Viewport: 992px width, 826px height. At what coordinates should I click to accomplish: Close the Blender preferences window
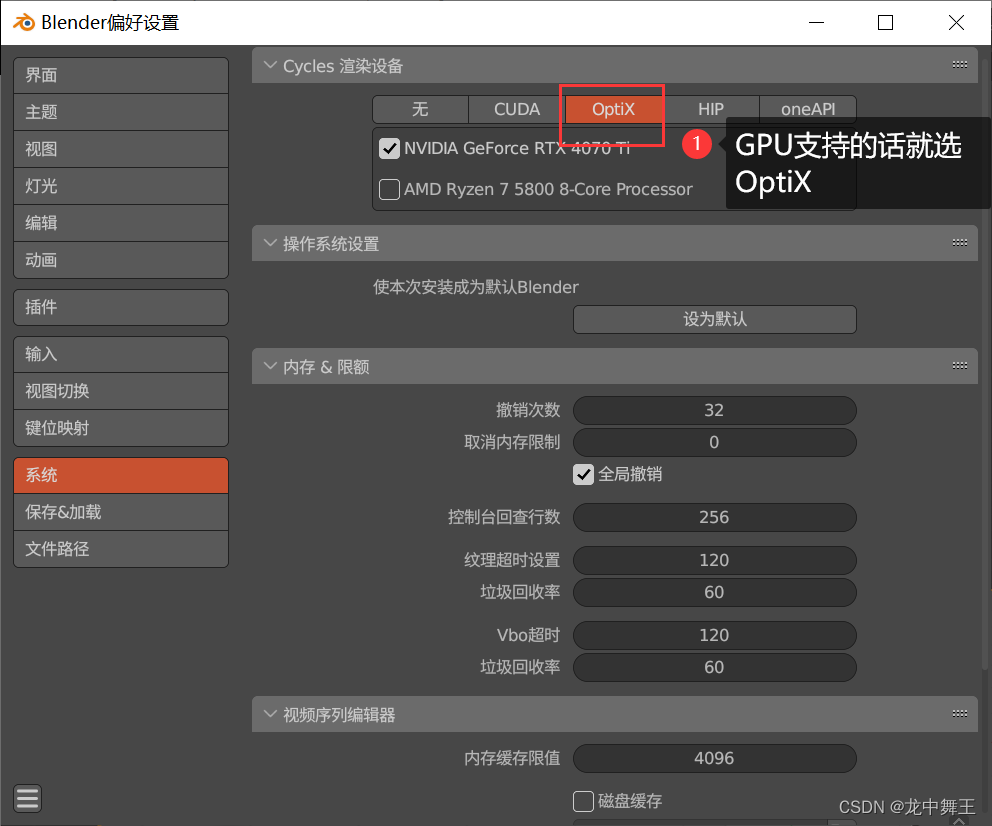(956, 23)
